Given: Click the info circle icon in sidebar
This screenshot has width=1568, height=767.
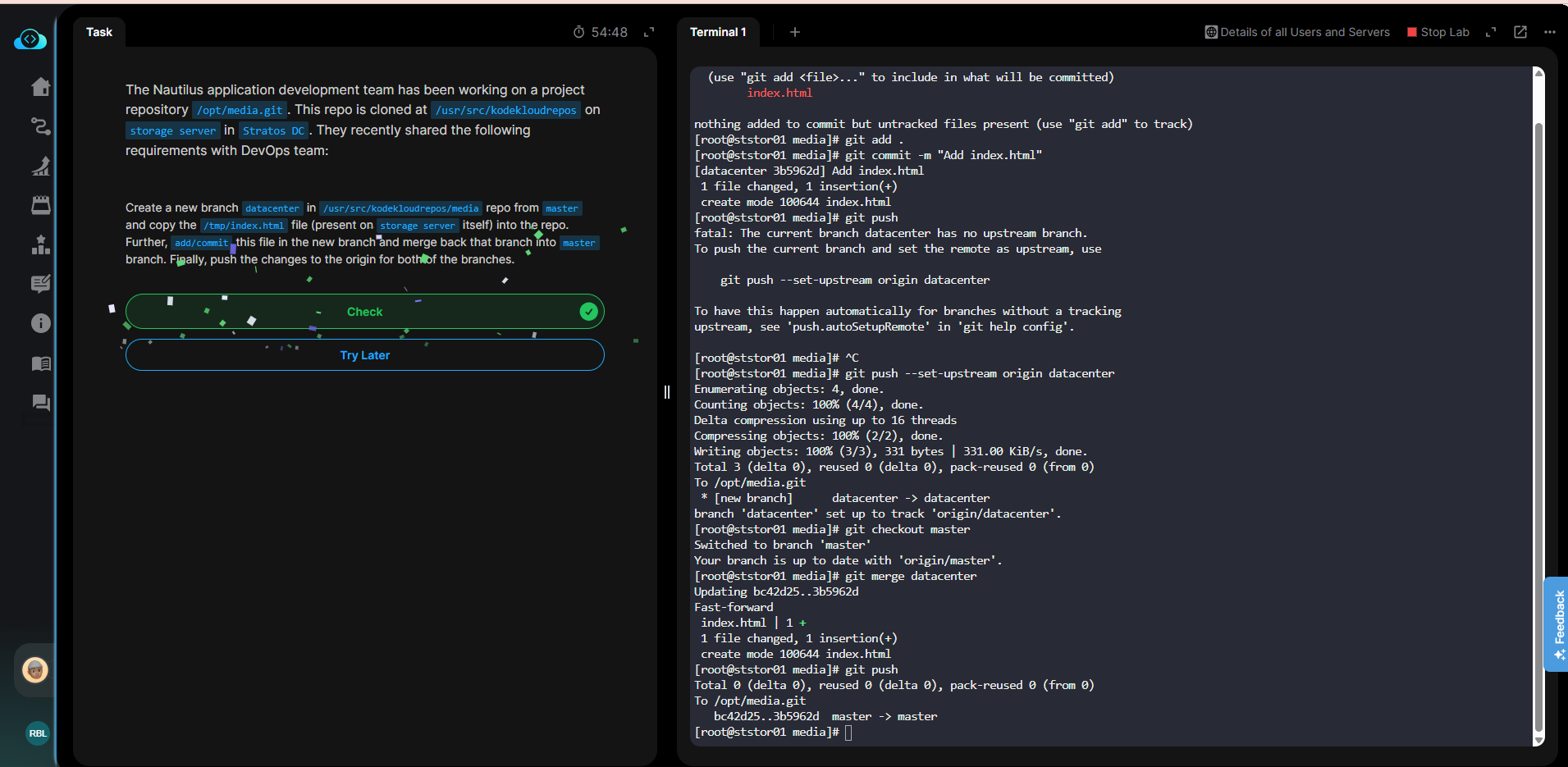Looking at the screenshot, I should coord(40,323).
